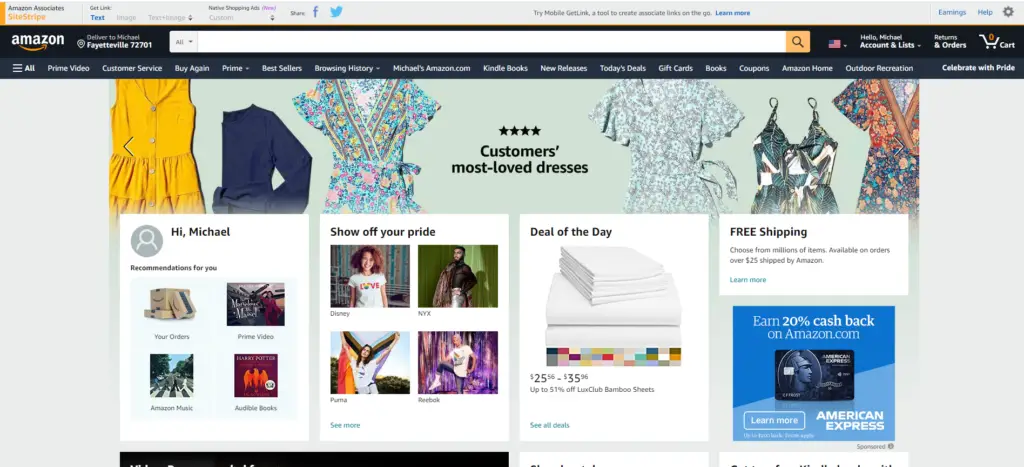This screenshot has width=1024, height=467.
Task: Click Learn more about Mobile GetLink
Action: click(733, 13)
